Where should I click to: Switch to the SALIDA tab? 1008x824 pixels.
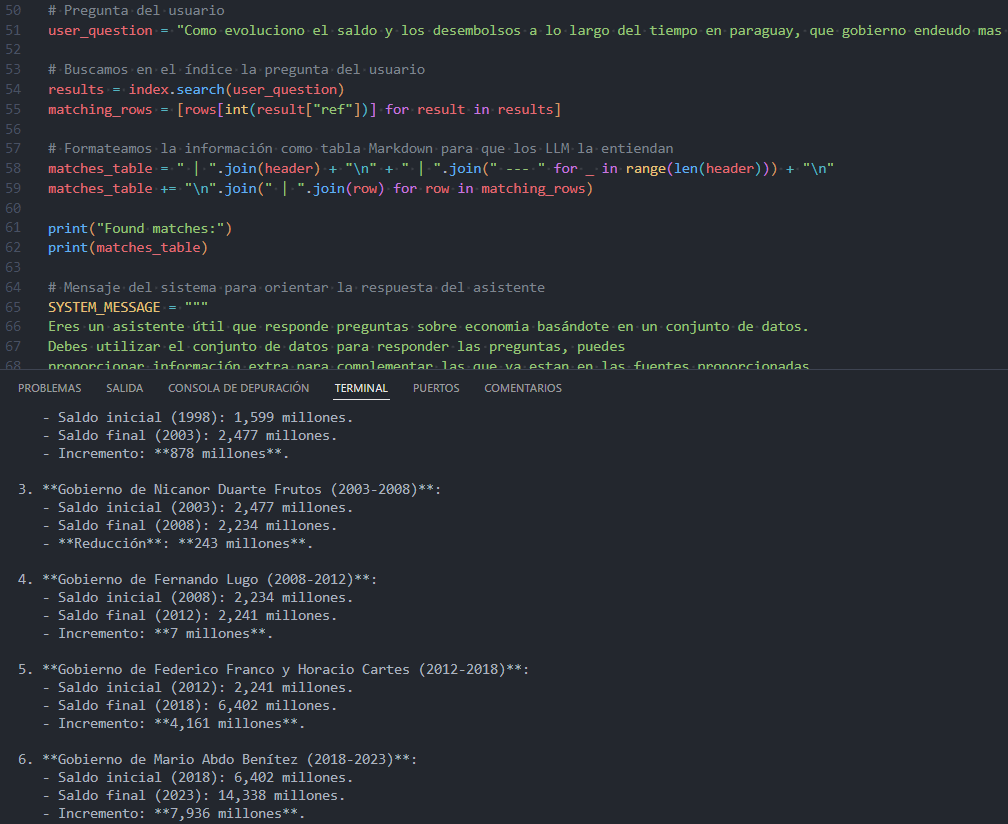(125, 388)
